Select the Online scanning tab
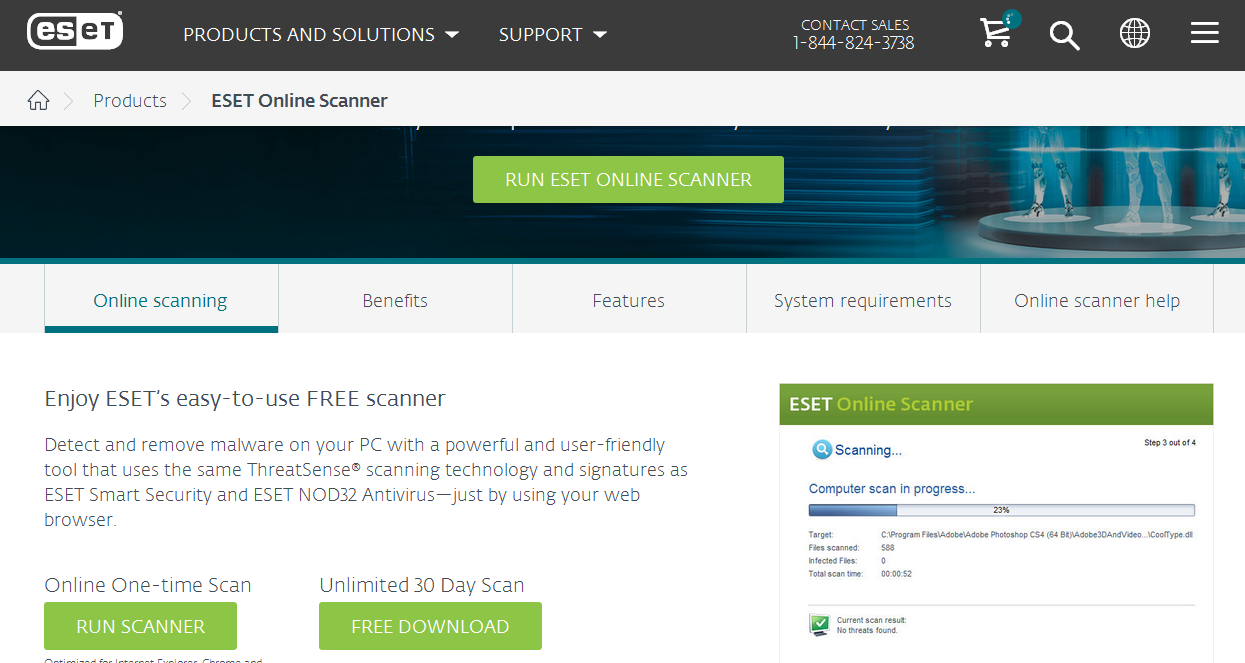Viewport: 1245px width, 663px height. [x=160, y=301]
